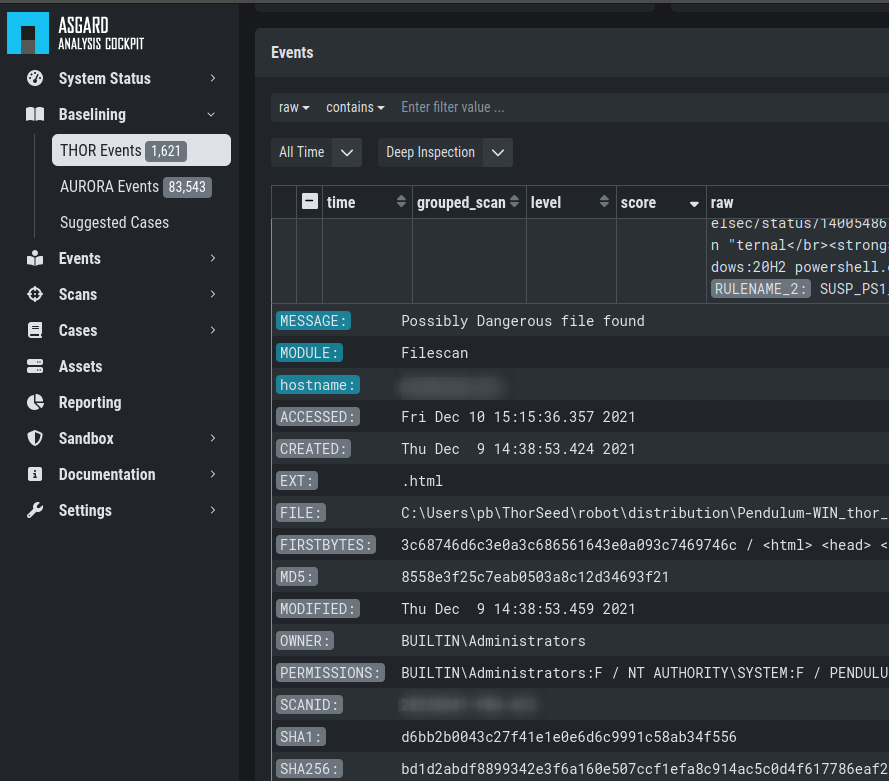Click the Scans crosshair icon
The width and height of the screenshot is (889, 781).
point(35,294)
